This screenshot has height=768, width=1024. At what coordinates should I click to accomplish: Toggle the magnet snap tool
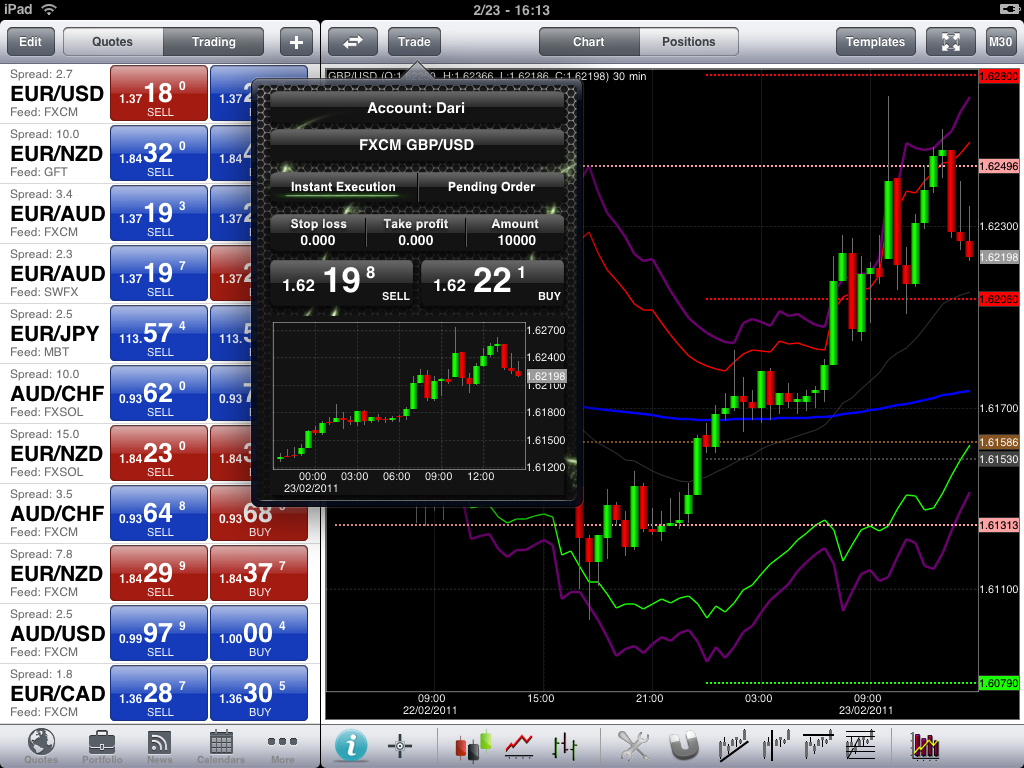point(684,745)
